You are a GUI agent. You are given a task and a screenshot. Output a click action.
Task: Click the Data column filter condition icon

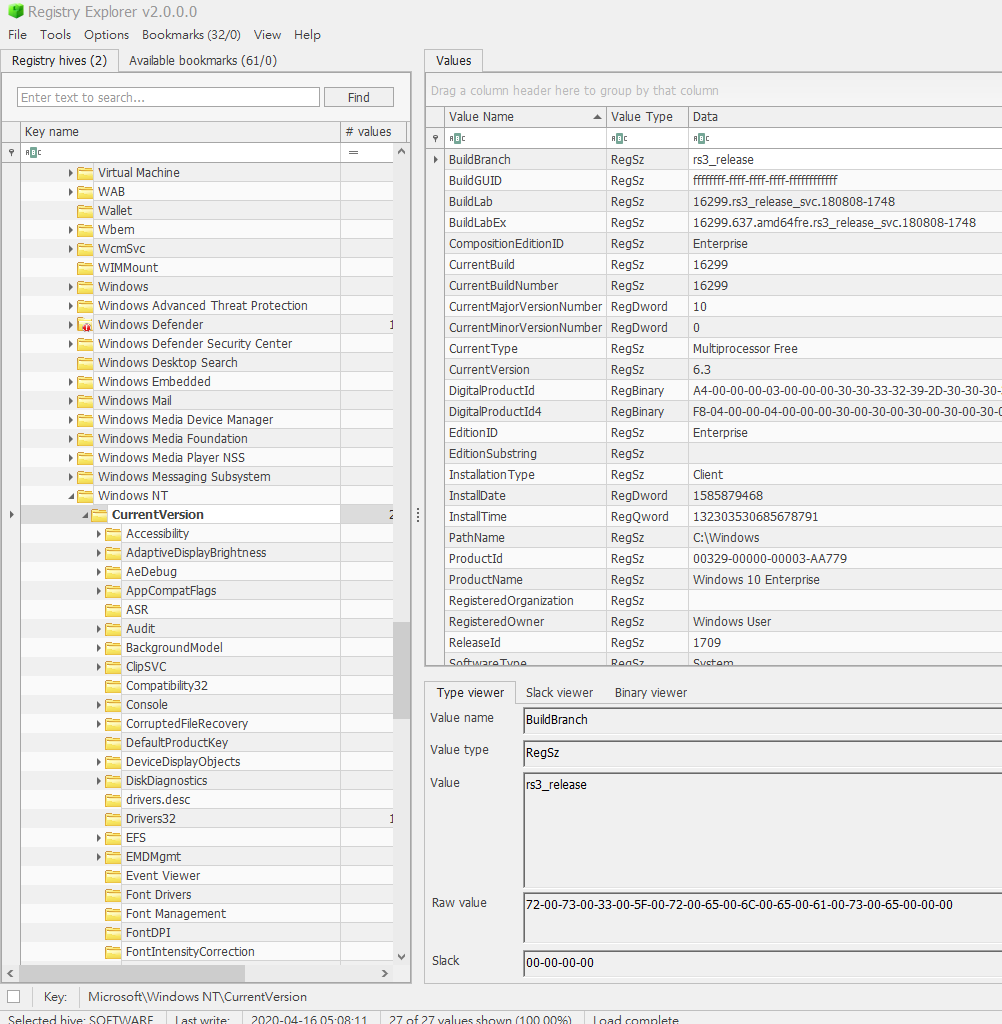[x=702, y=138]
